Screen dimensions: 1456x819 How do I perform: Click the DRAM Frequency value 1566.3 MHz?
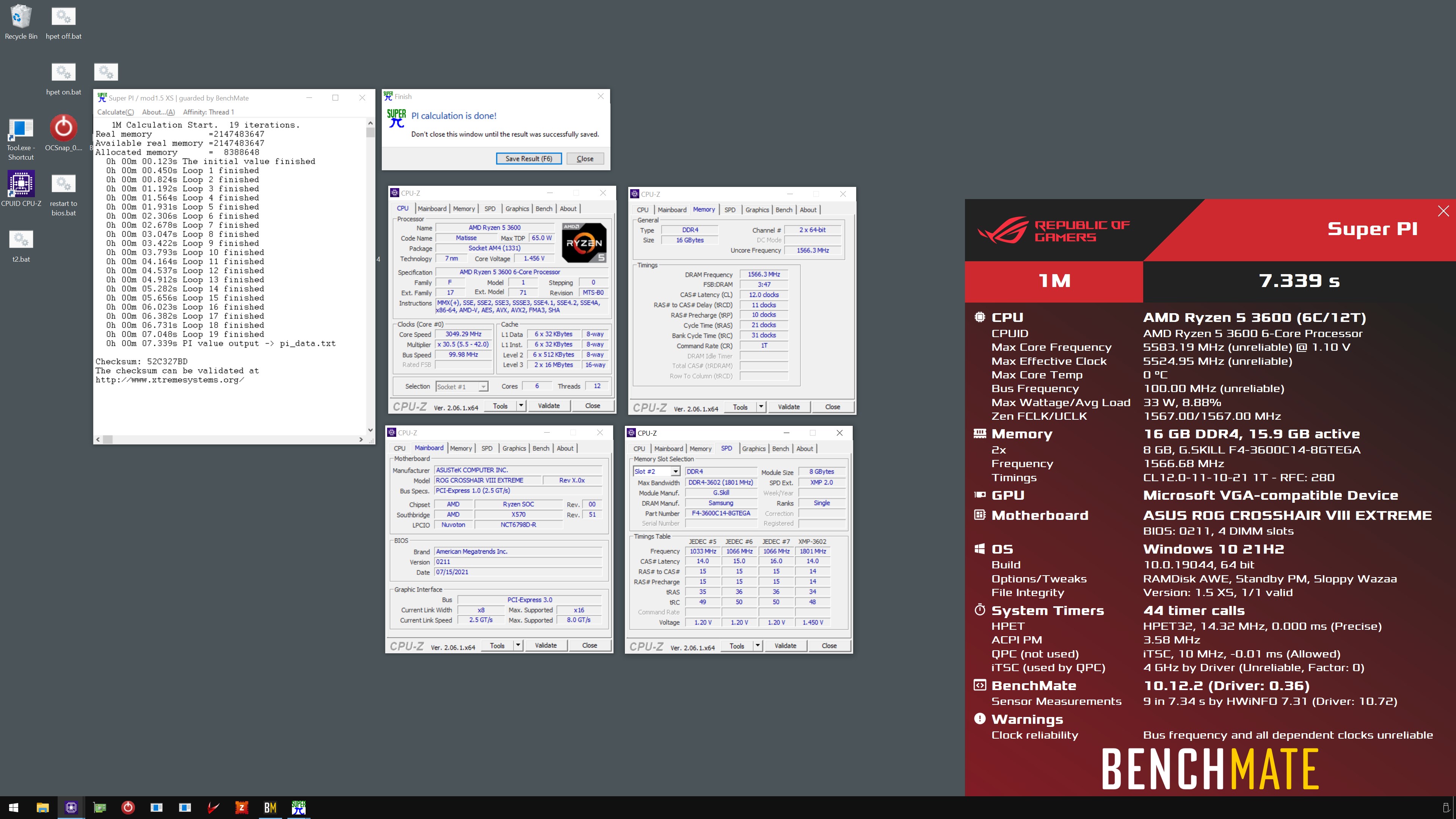coord(764,274)
